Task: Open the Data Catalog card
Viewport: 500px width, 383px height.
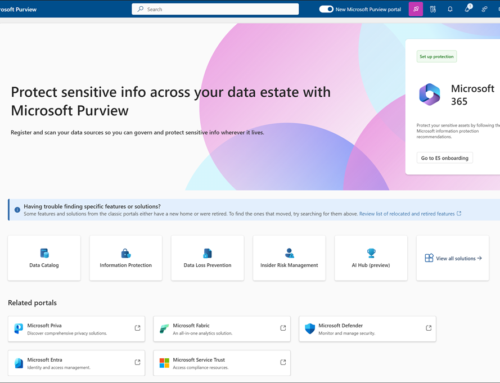Action: point(44,258)
